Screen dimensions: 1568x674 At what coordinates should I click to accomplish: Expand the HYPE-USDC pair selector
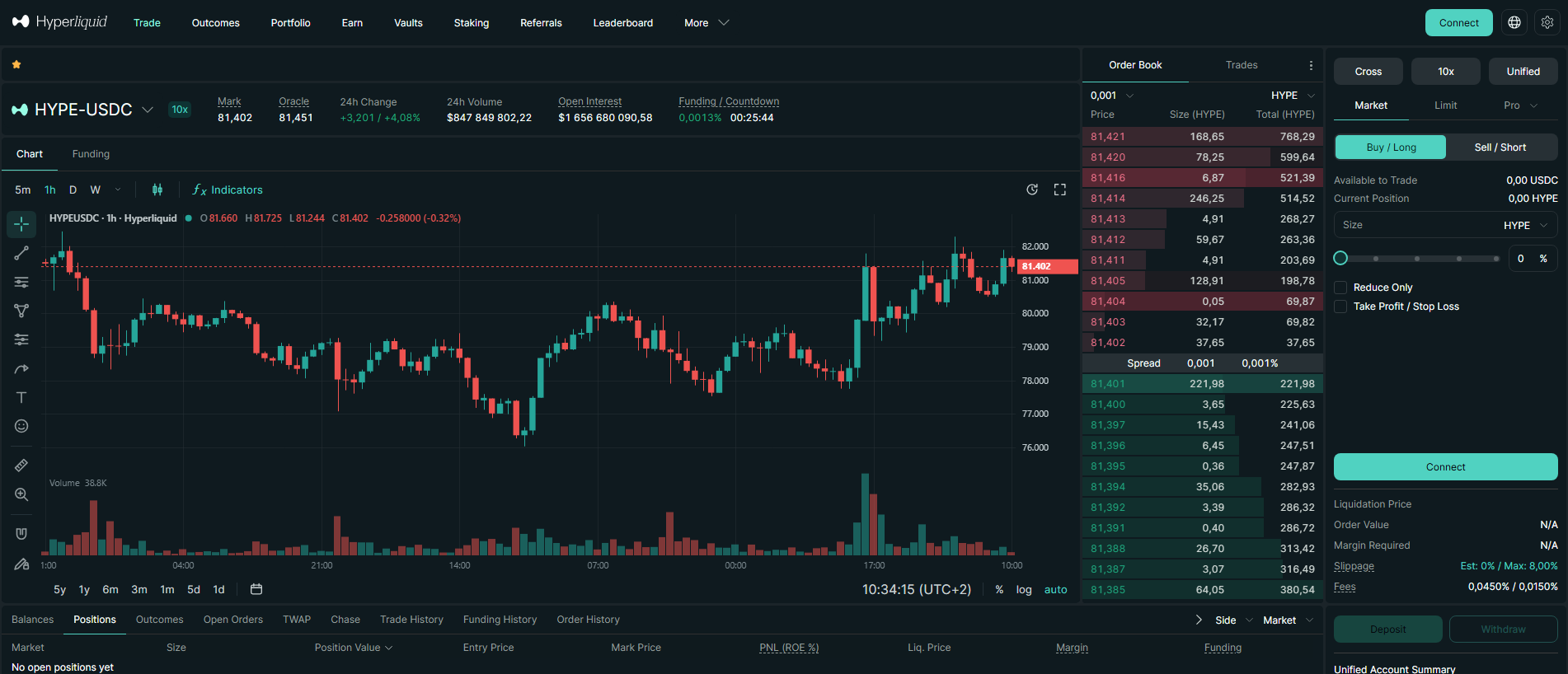tap(82, 110)
